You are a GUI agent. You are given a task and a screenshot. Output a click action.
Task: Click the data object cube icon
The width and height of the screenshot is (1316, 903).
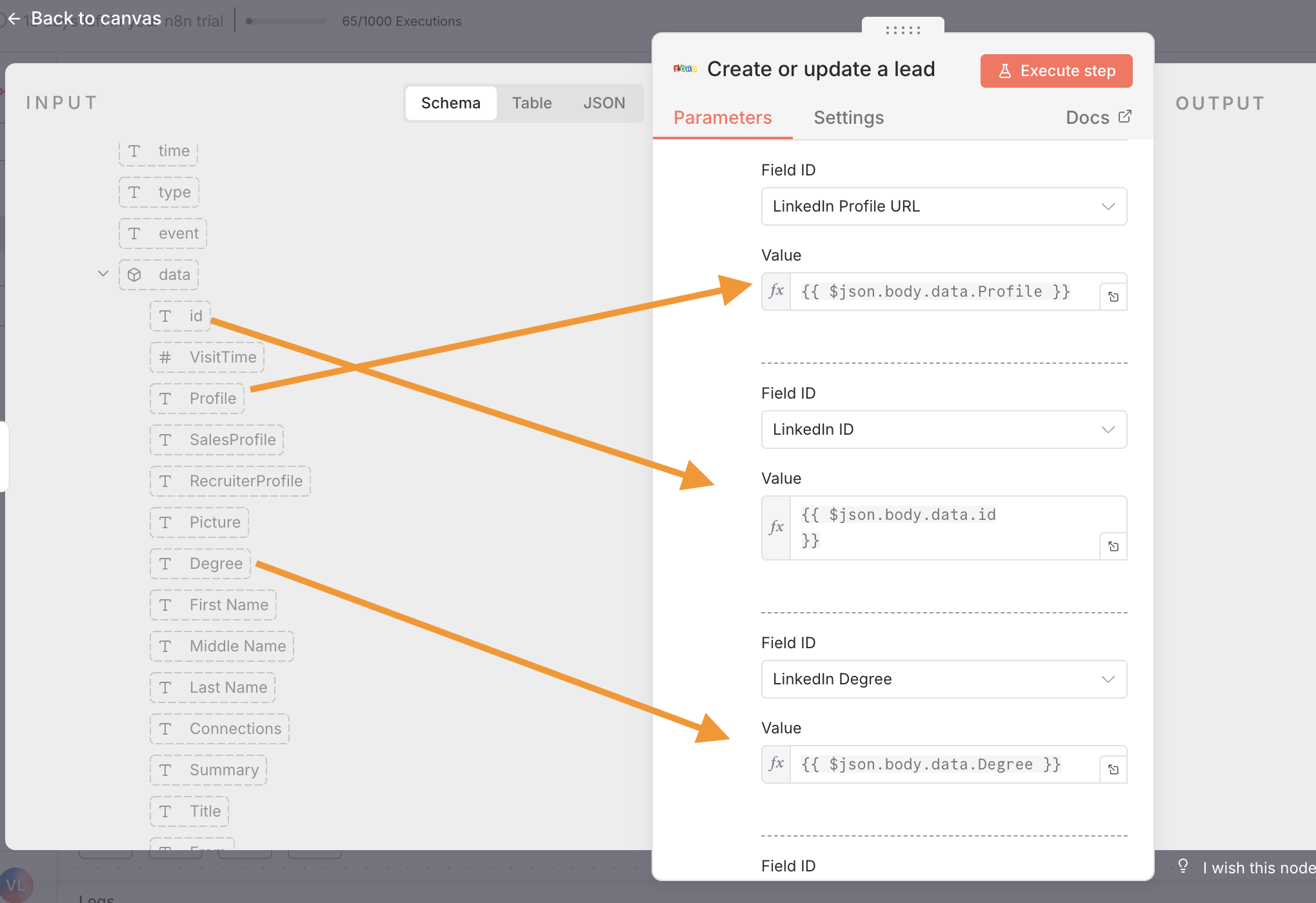(134, 275)
